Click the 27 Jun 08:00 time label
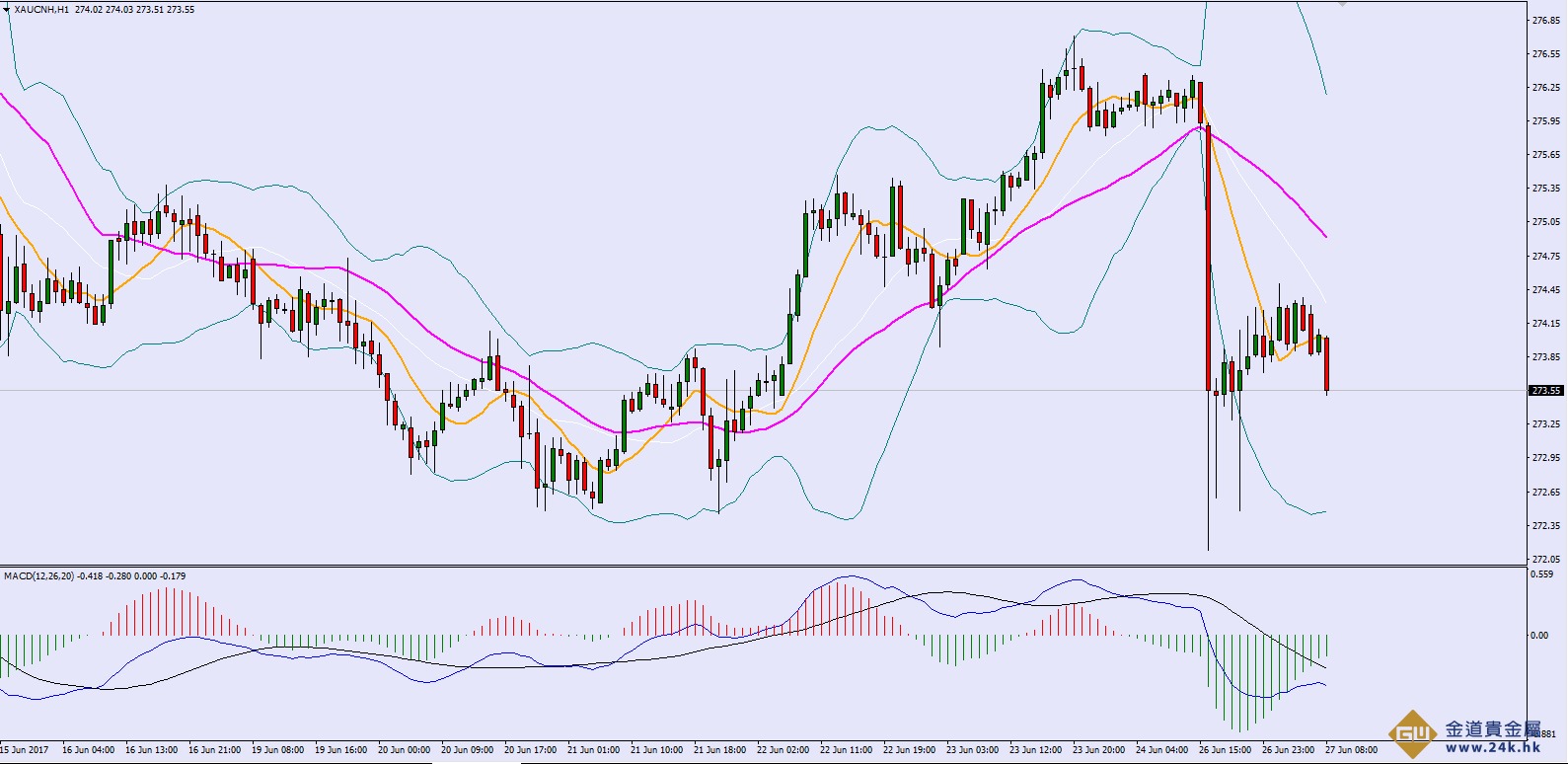Viewport: 1568px width, 764px height. pos(1351,749)
